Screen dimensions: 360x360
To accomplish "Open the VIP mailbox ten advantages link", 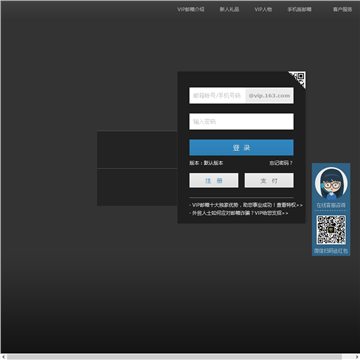I will [x=246, y=205].
